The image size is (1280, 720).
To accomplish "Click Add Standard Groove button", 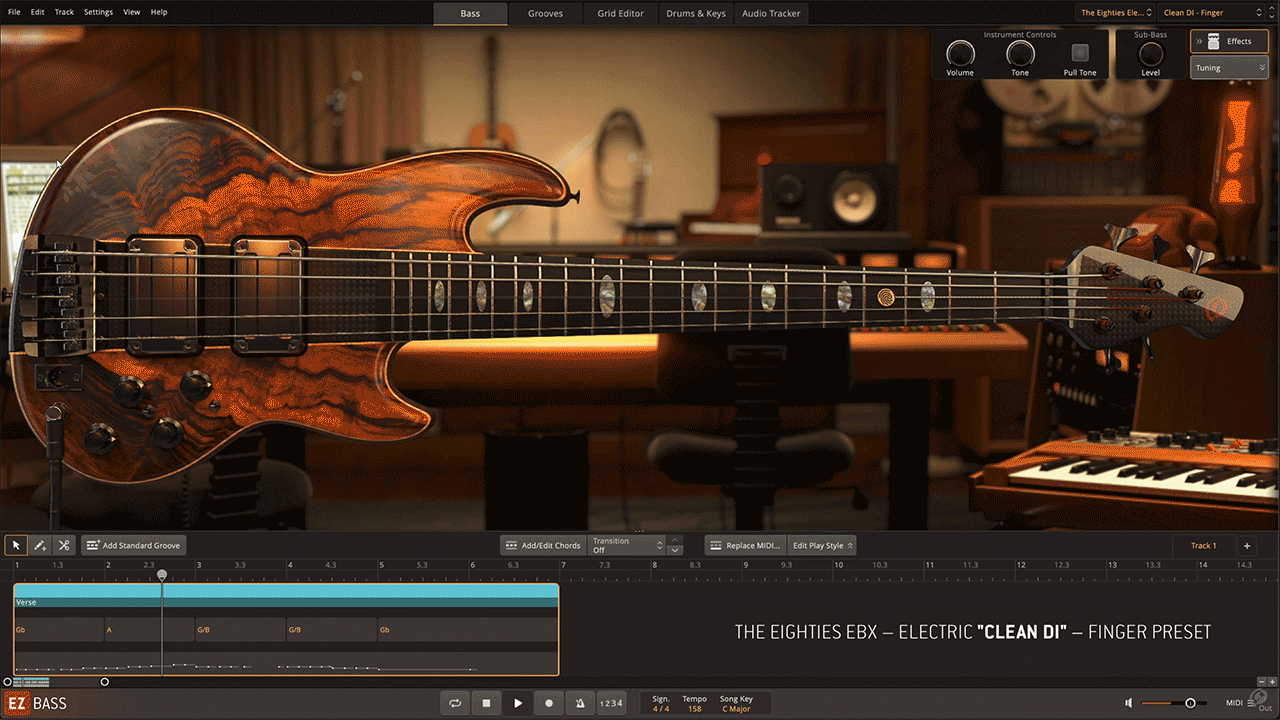I will click(134, 545).
